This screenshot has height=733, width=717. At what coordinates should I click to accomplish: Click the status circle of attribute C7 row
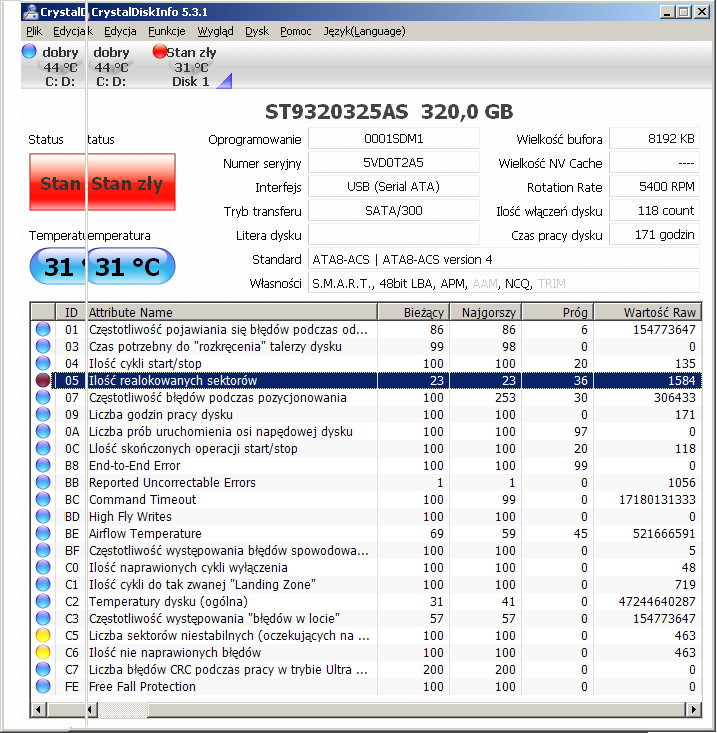point(43,669)
